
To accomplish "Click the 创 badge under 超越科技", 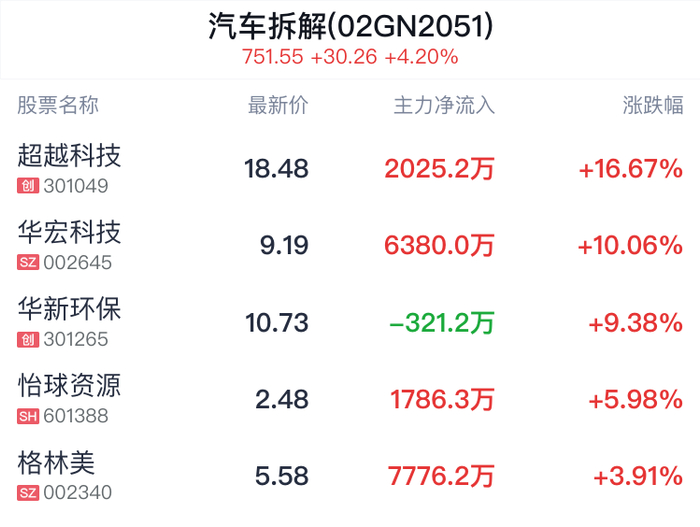I will [28, 186].
